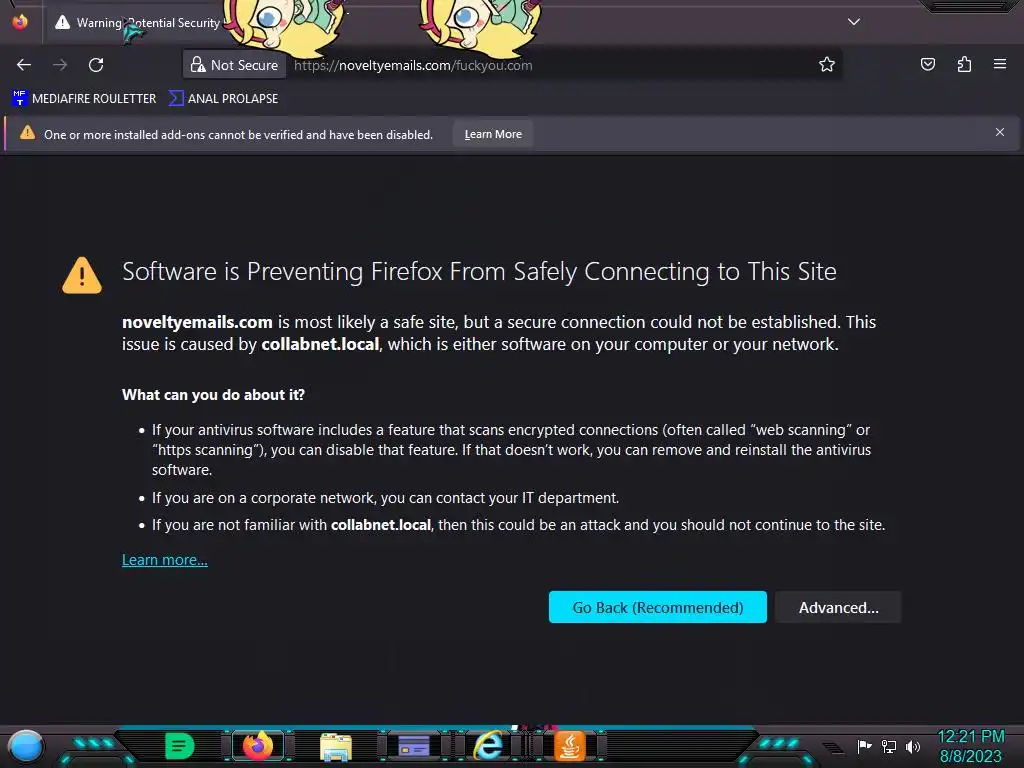Viewport: 1024px width, 768px height.
Task: Switch to Firefox in the taskbar
Action: (x=258, y=746)
